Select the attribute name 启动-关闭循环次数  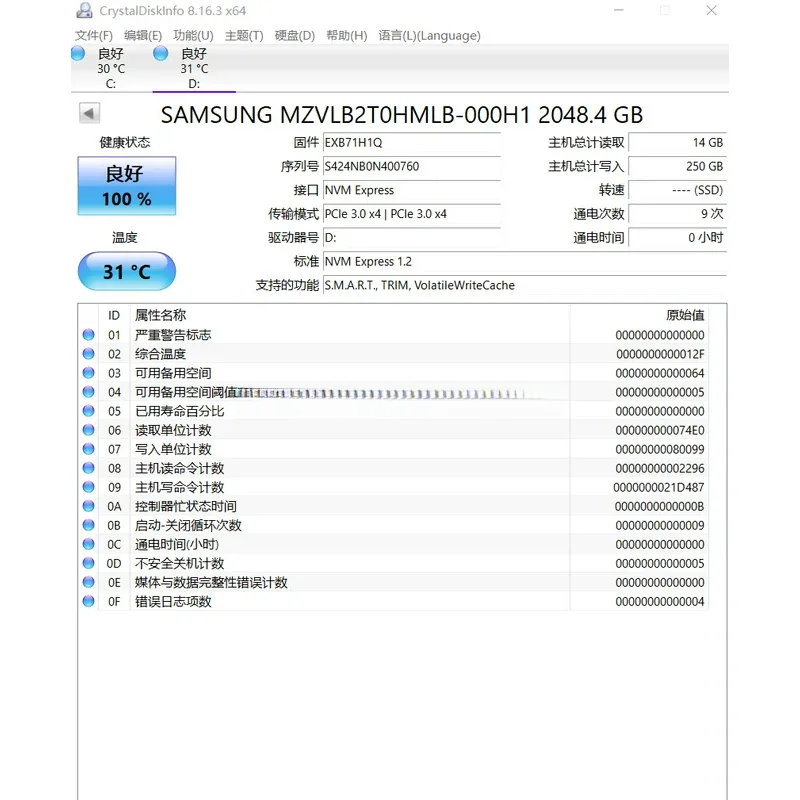click(x=188, y=525)
